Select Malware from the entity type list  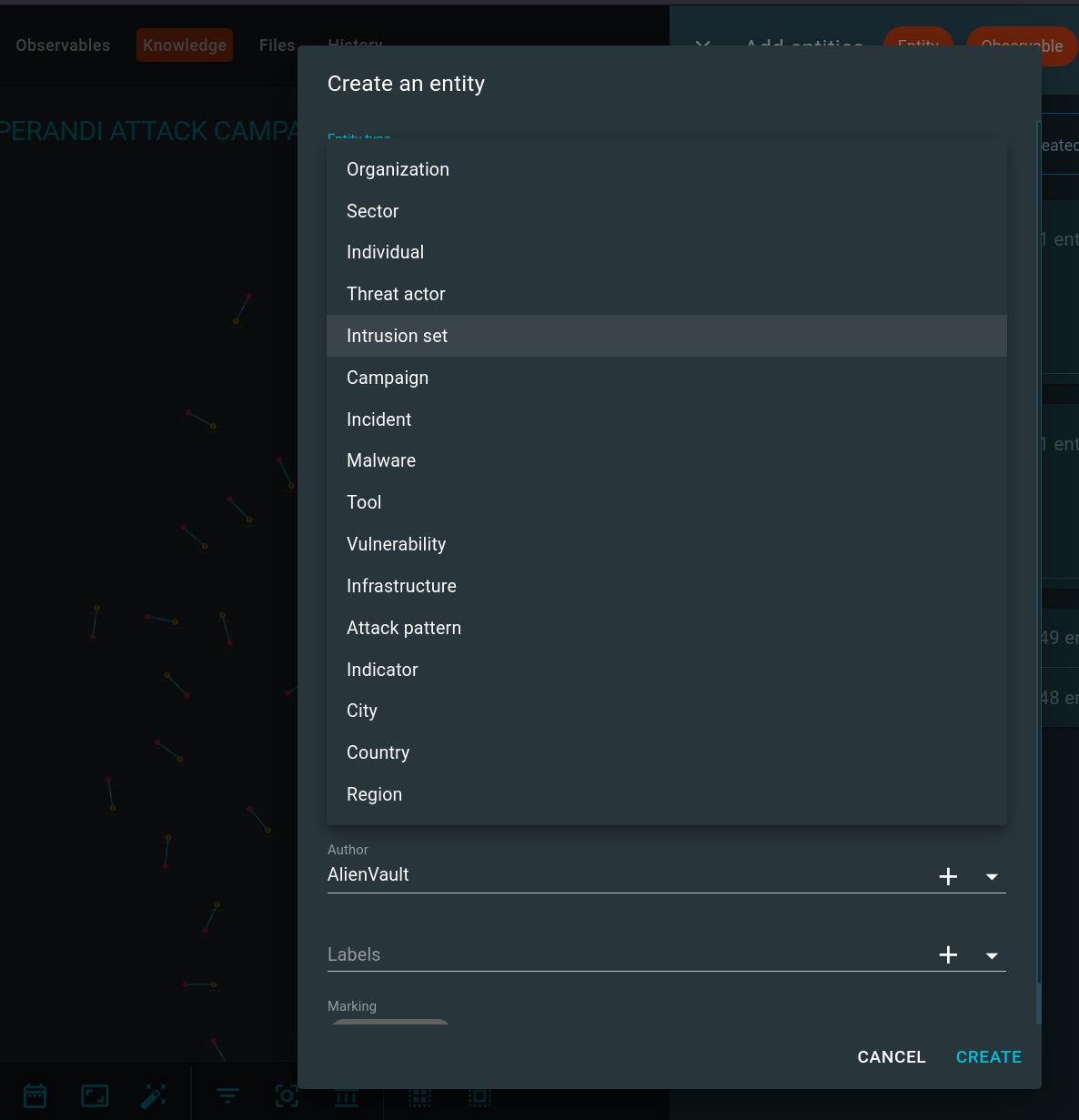click(x=381, y=460)
